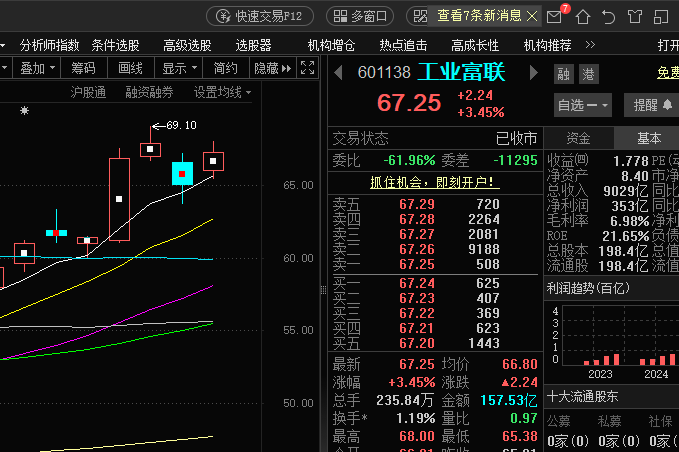This screenshot has width=679, height=452.
Task: Set a price alert with 提醒
Action: [x=652, y=105]
